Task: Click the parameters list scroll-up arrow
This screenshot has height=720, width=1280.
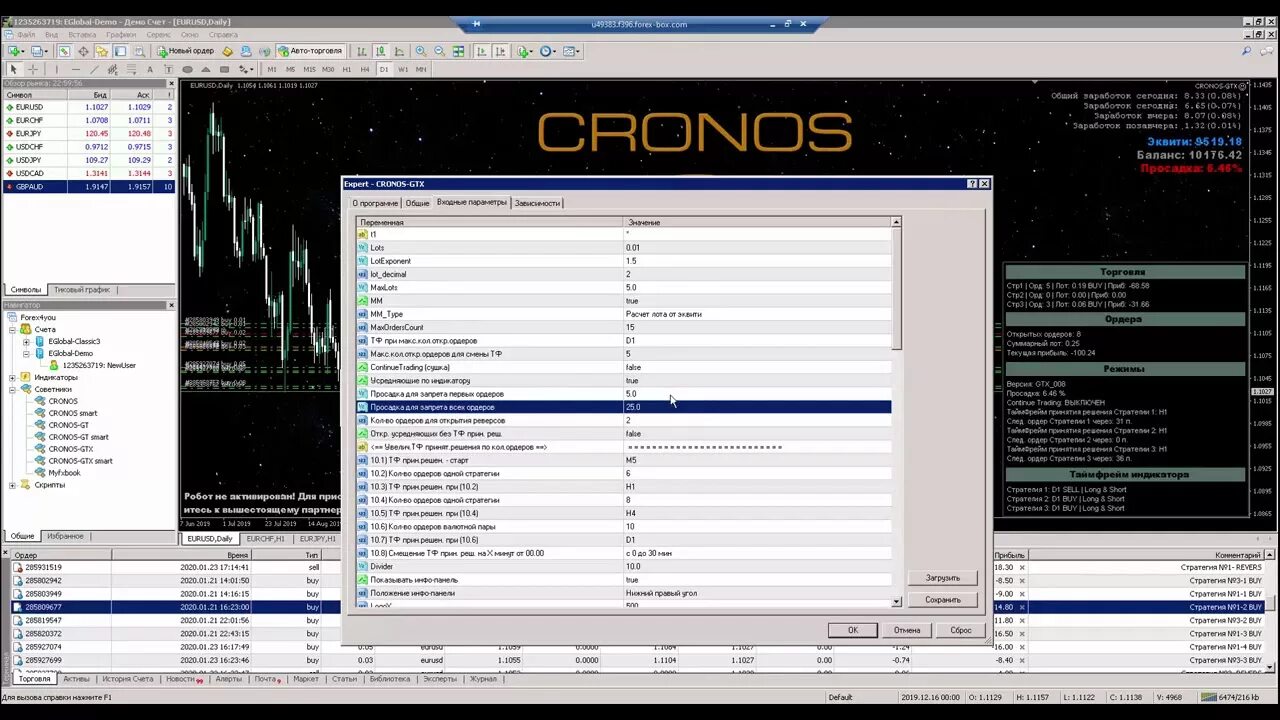Action: 896,222
